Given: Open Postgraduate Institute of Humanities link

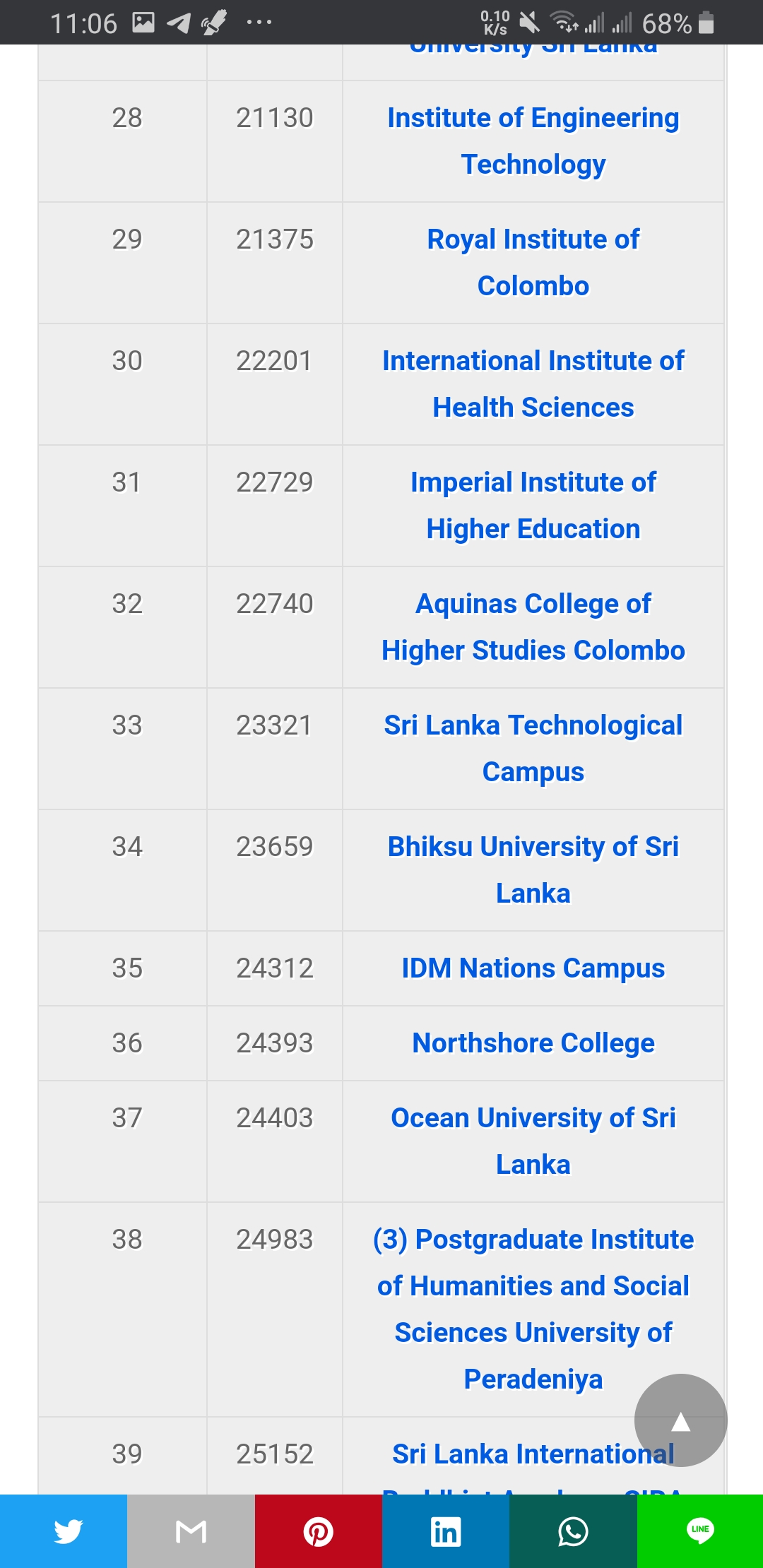Looking at the screenshot, I should coord(533,1309).
